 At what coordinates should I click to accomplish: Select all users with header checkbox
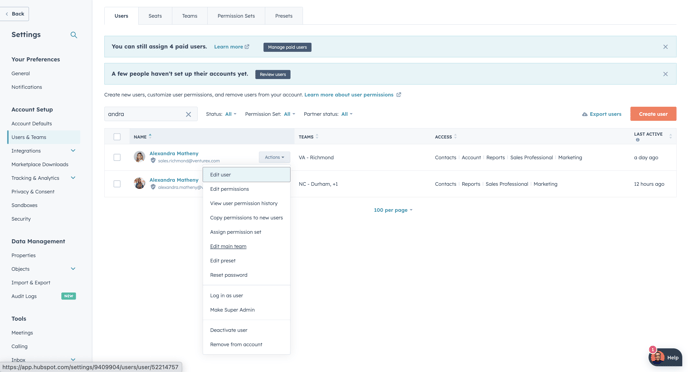click(117, 137)
